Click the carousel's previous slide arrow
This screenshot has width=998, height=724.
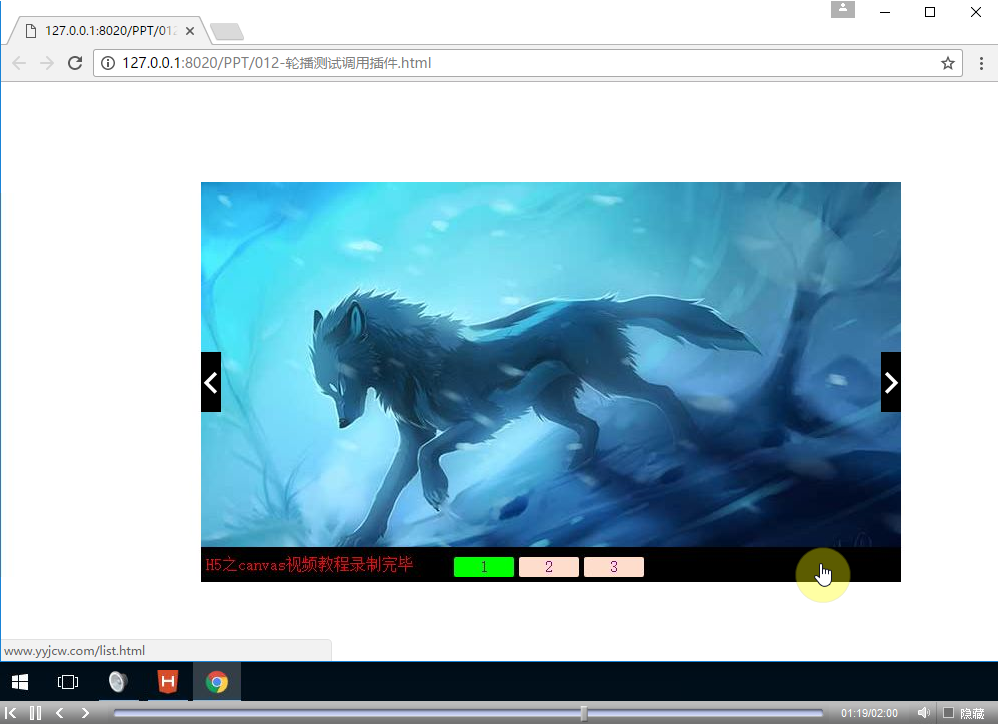(x=211, y=382)
